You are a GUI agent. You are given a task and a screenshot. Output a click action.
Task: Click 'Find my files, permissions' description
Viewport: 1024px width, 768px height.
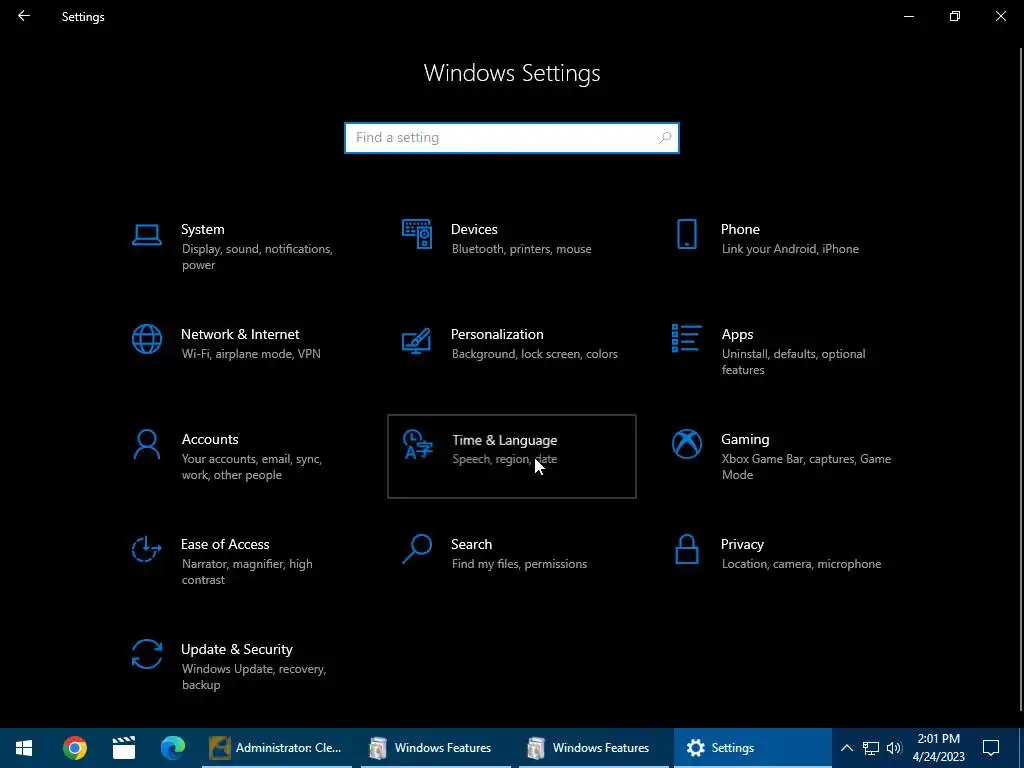coord(519,564)
